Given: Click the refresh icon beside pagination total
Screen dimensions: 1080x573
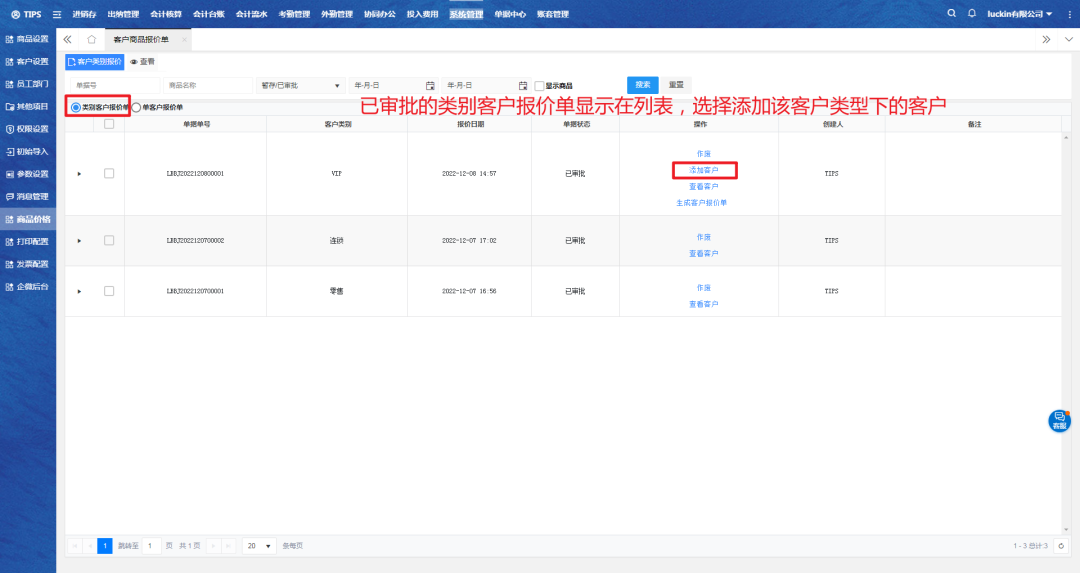Looking at the screenshot, I should click(x=1060, y=546).
